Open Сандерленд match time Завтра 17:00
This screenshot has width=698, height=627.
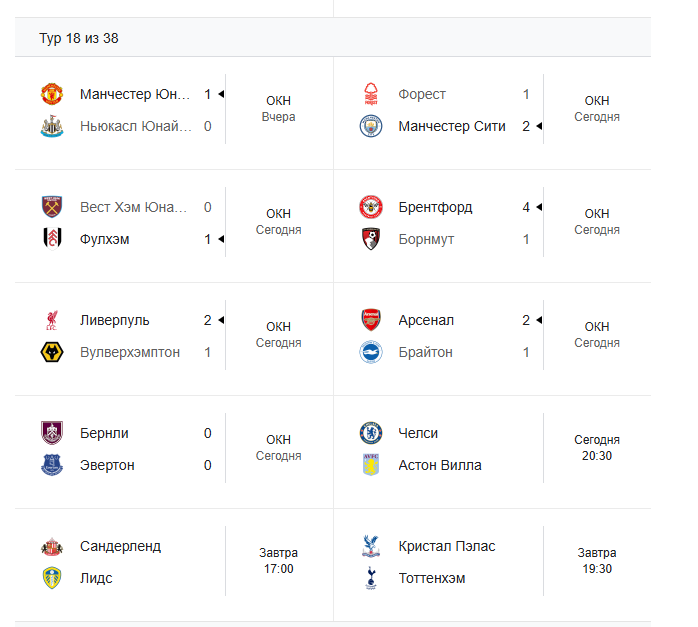point(278,561)
